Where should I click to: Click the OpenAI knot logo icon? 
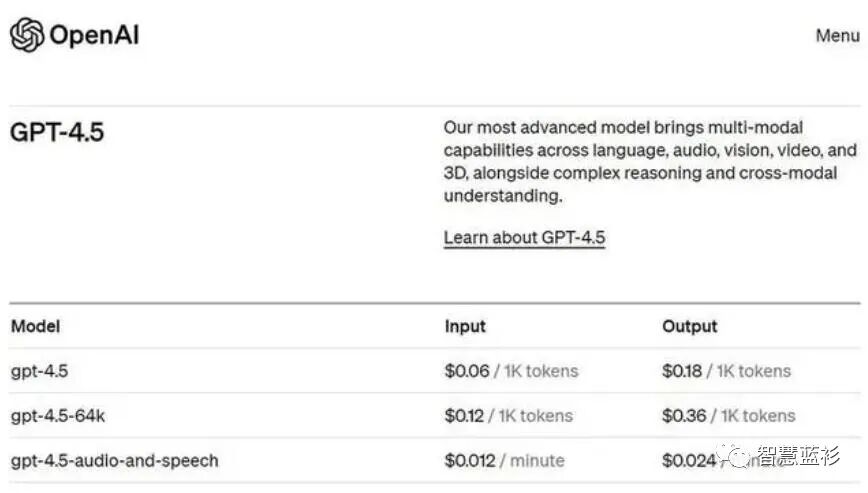click(27, 35)
